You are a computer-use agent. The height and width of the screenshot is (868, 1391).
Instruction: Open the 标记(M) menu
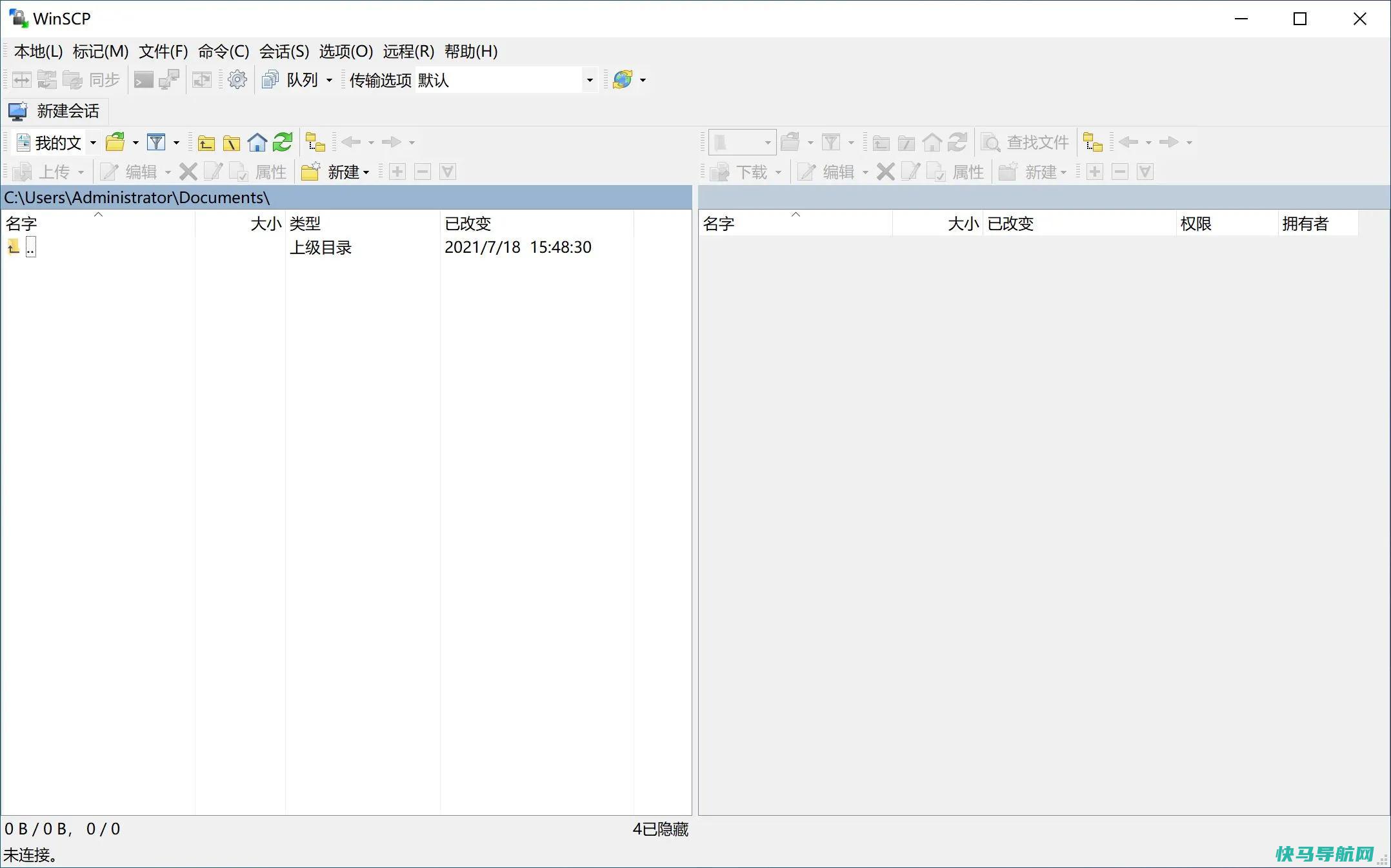(101, 52)
